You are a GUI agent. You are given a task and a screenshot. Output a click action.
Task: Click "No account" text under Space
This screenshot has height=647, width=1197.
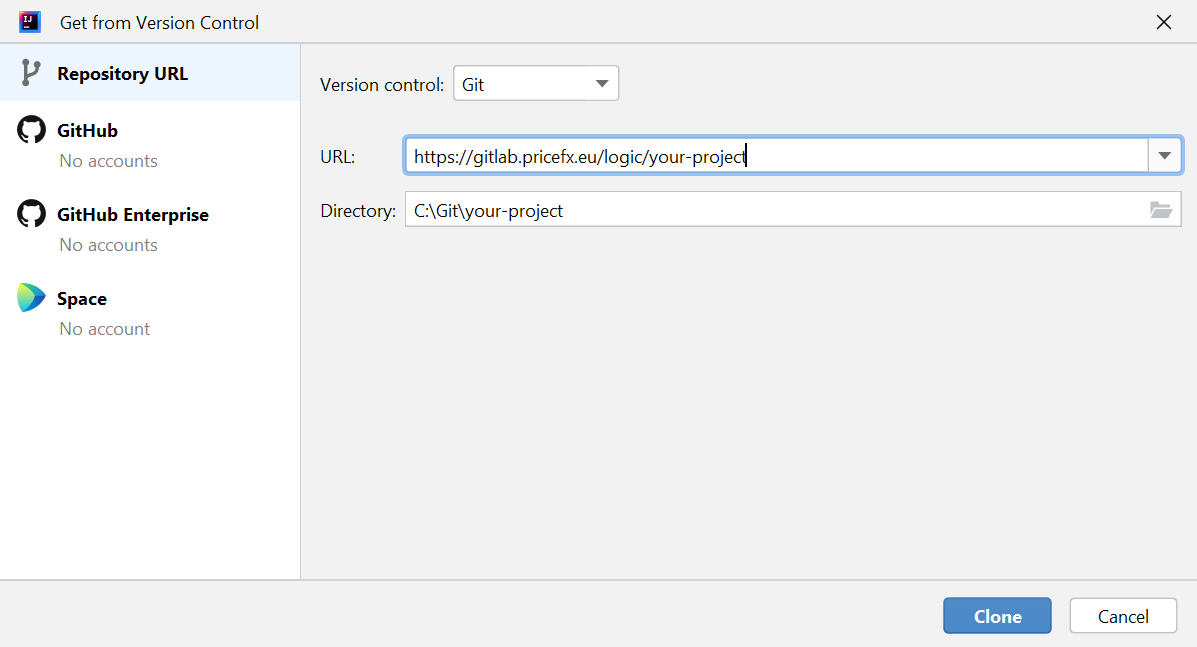click(104, 329)
